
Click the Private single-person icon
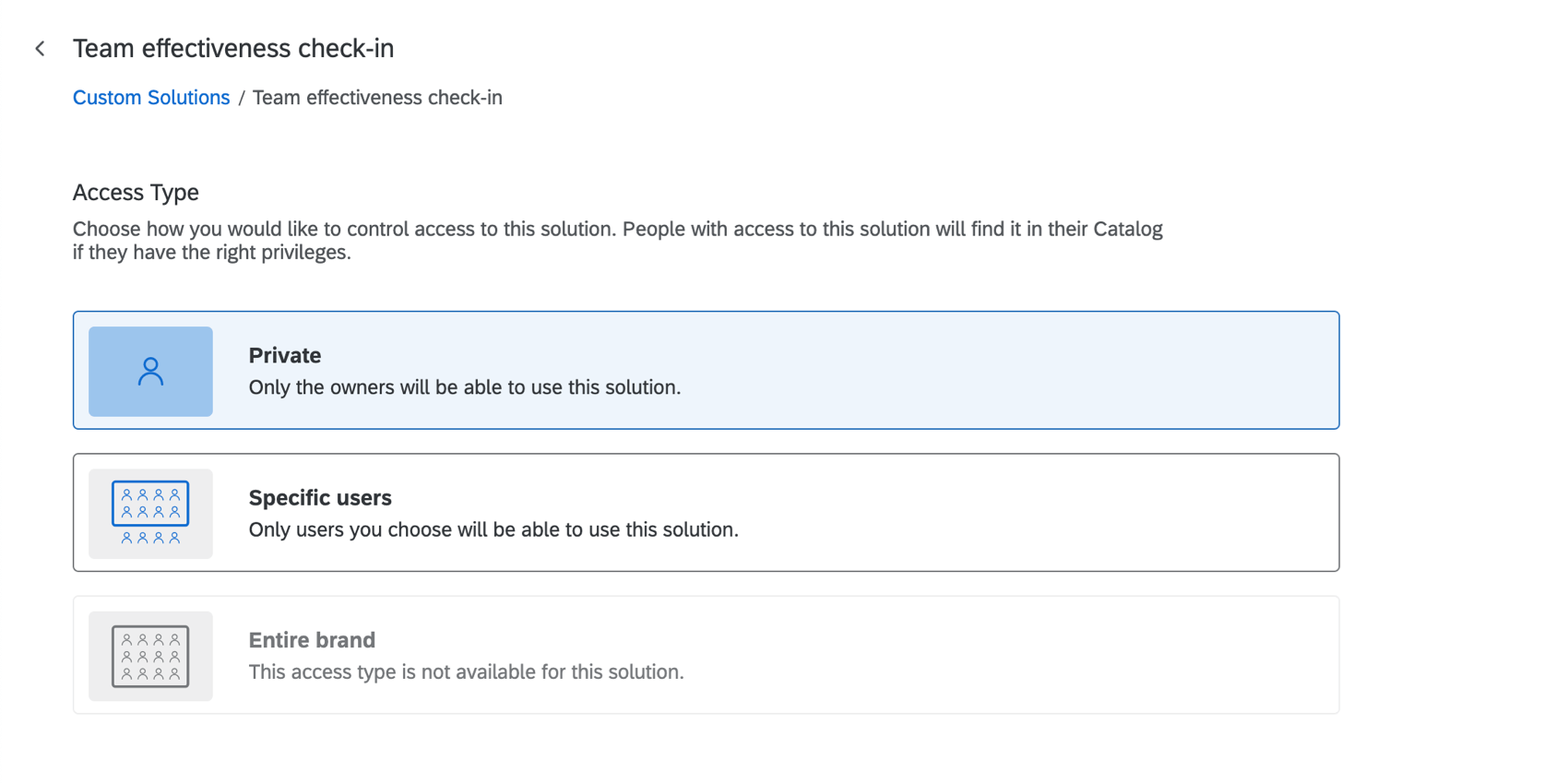[150, 372]
